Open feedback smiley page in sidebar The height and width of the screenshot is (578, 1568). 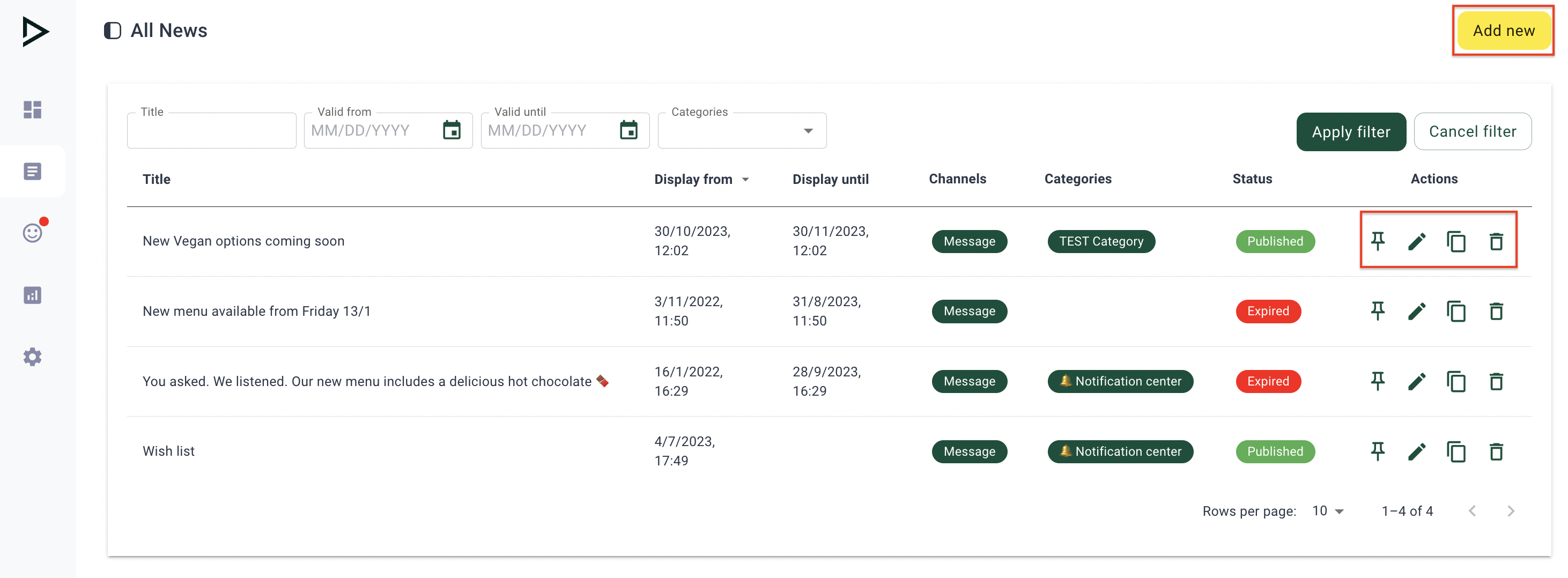tap(32, 233)
